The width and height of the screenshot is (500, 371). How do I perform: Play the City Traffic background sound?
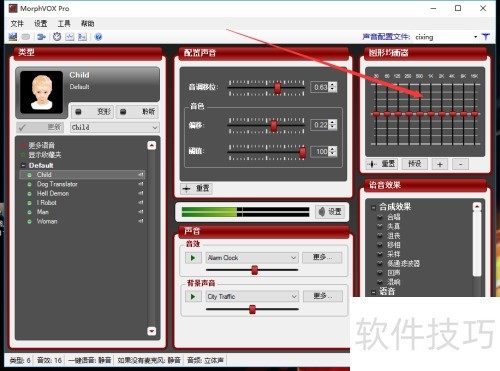click(x=193, y=296)
